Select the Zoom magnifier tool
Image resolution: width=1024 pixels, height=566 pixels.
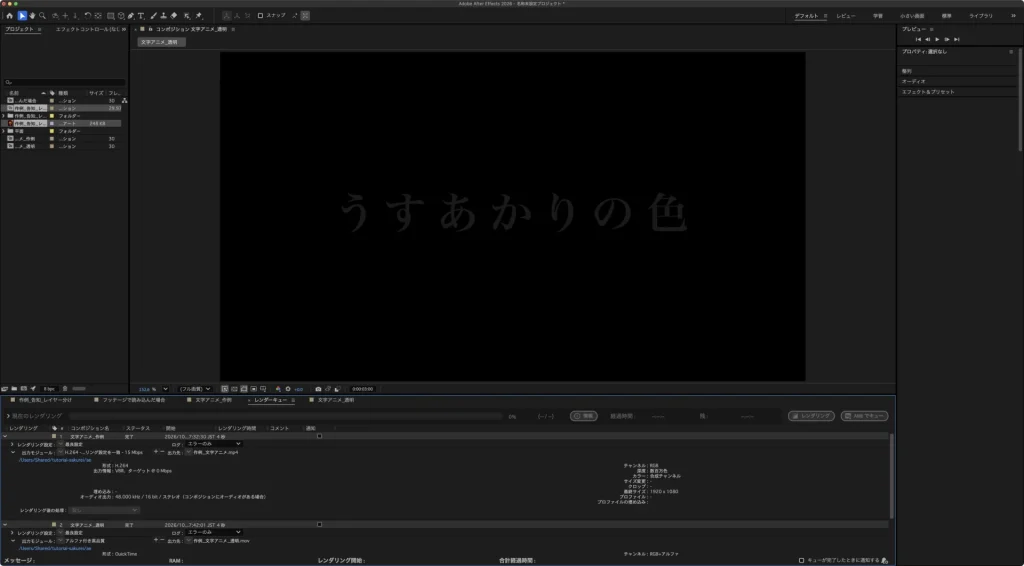coord(42,16)
